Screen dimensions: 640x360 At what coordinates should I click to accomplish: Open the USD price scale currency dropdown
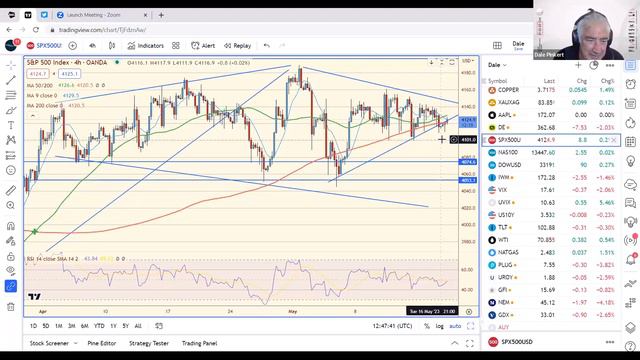coord(468,61)
